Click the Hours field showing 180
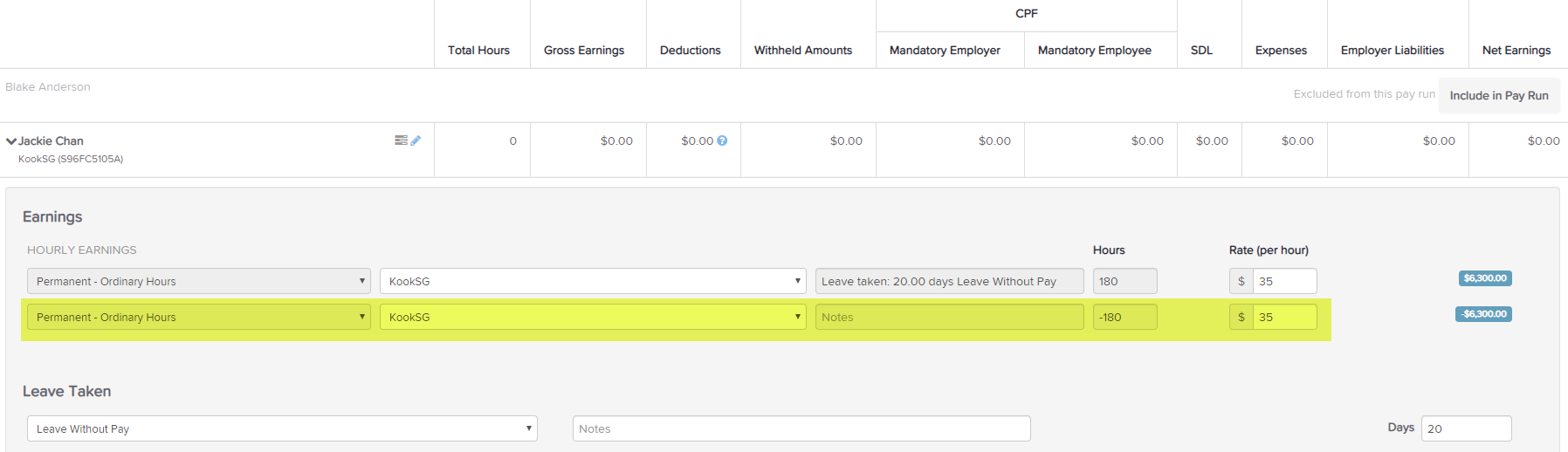Screen dimensions: 1568x452 (x=1125, y=281)
